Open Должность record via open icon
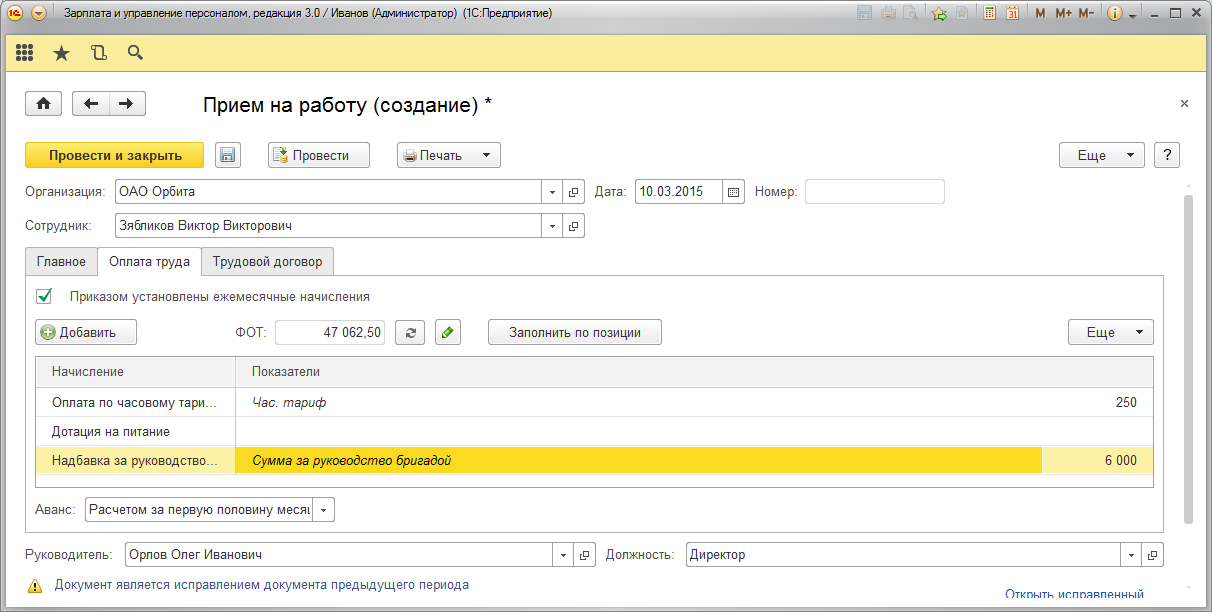The image size is (1212, 612). click(x=1153, y=555)
